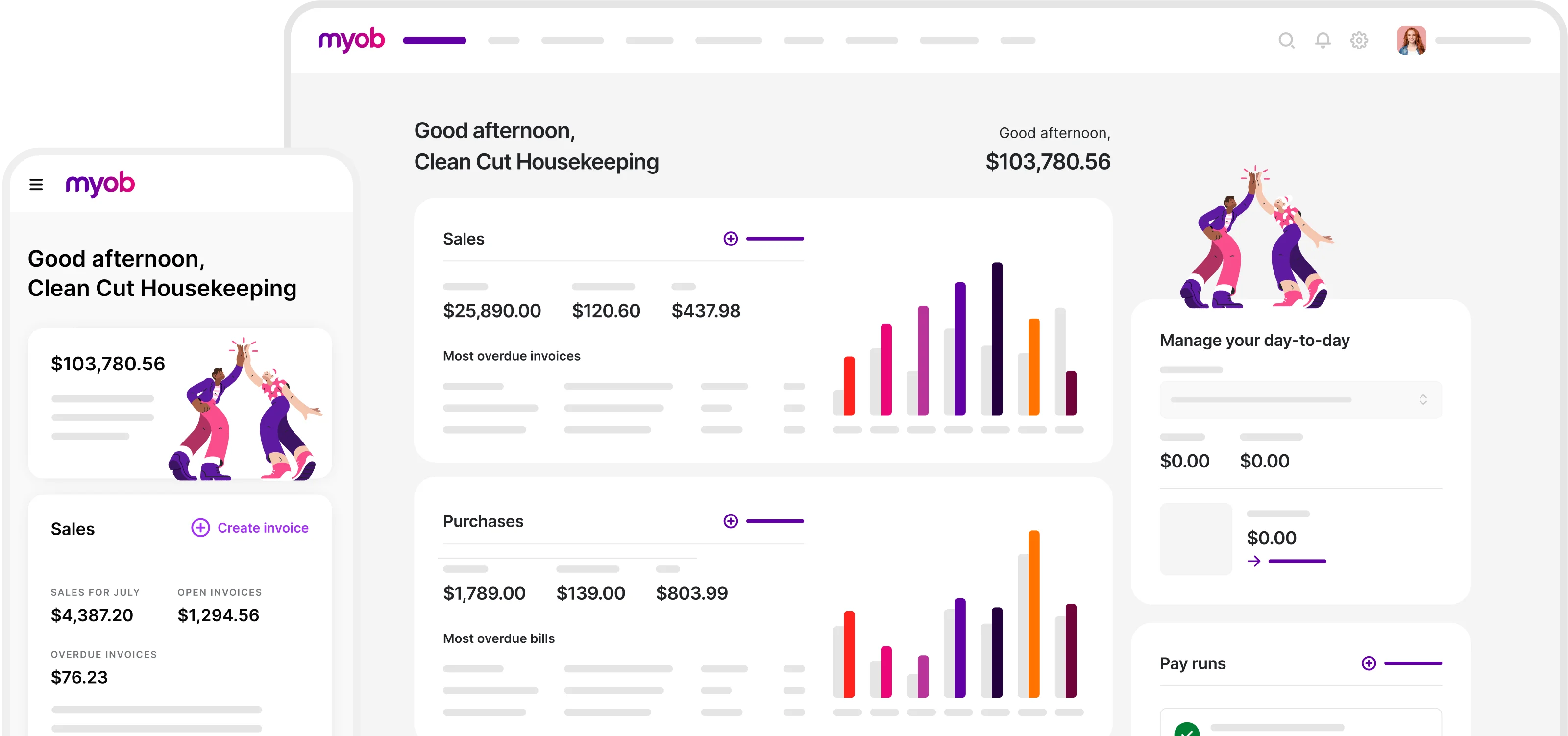The width and height of the screenshot is (1568, 736).
Task: Select the active purple navigation tab
Action: click(434, 41)
